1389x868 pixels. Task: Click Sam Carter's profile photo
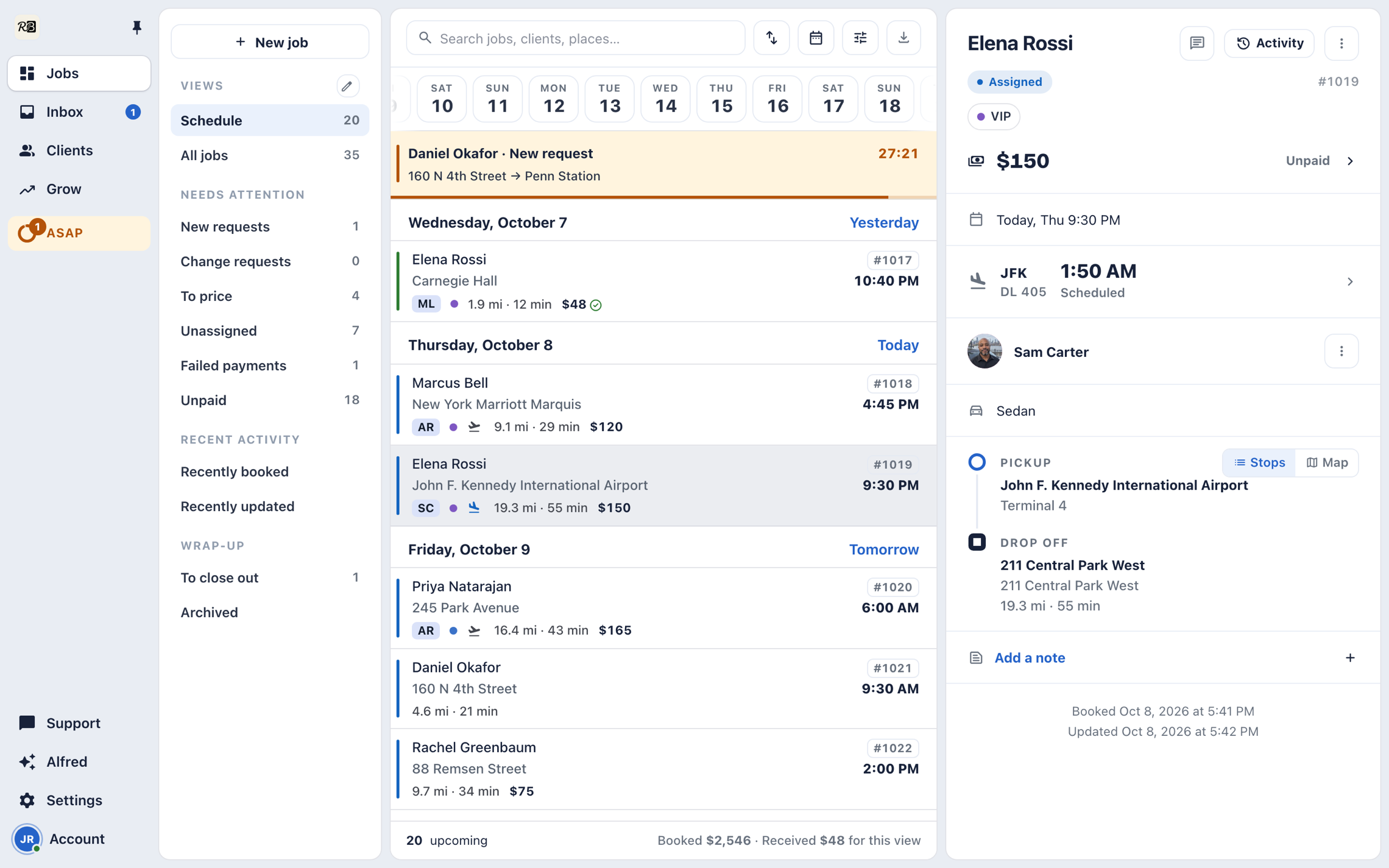[984, 351]
